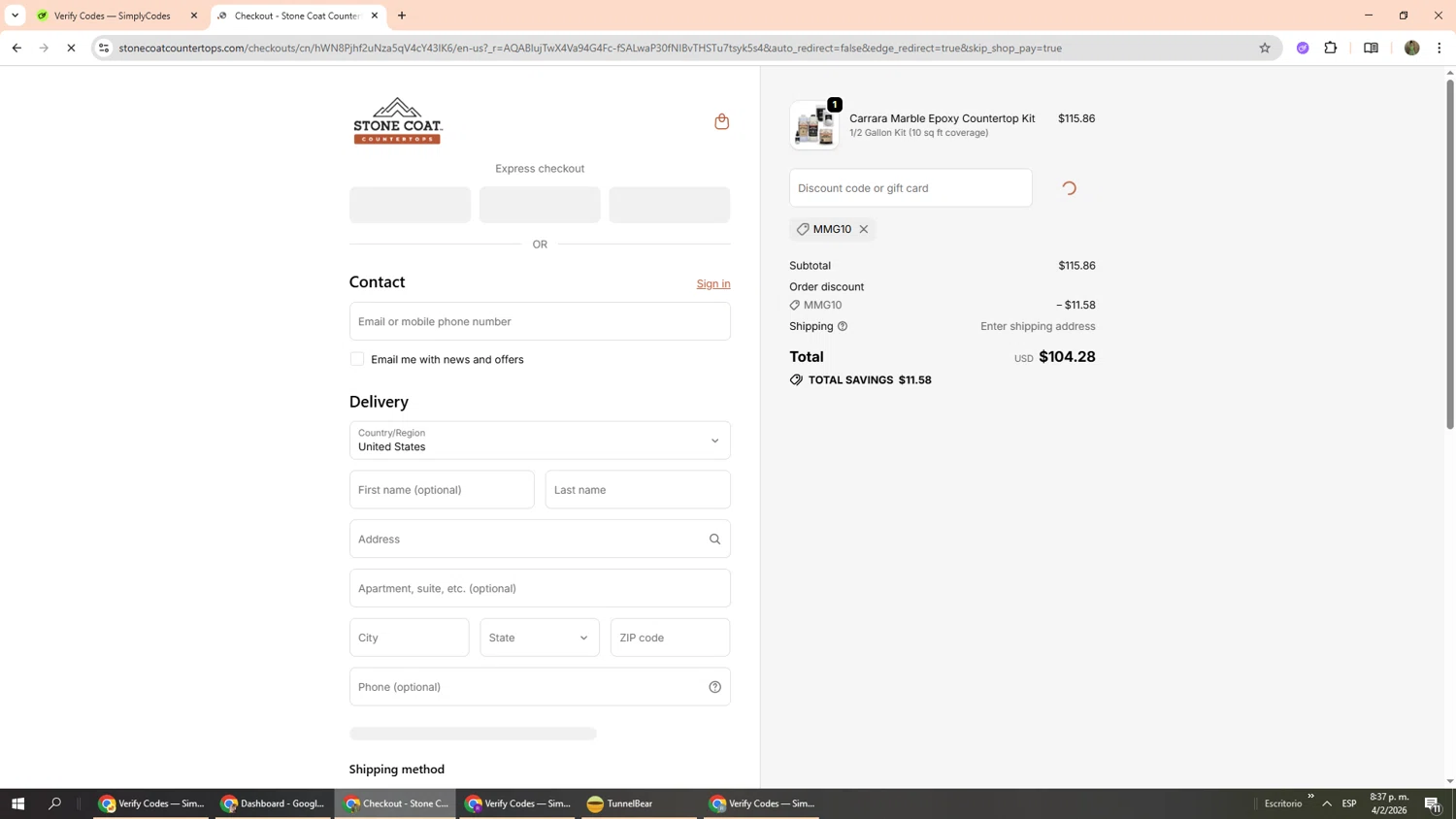Expand the Escritorio toolbar chevron

coord(1310,797)
